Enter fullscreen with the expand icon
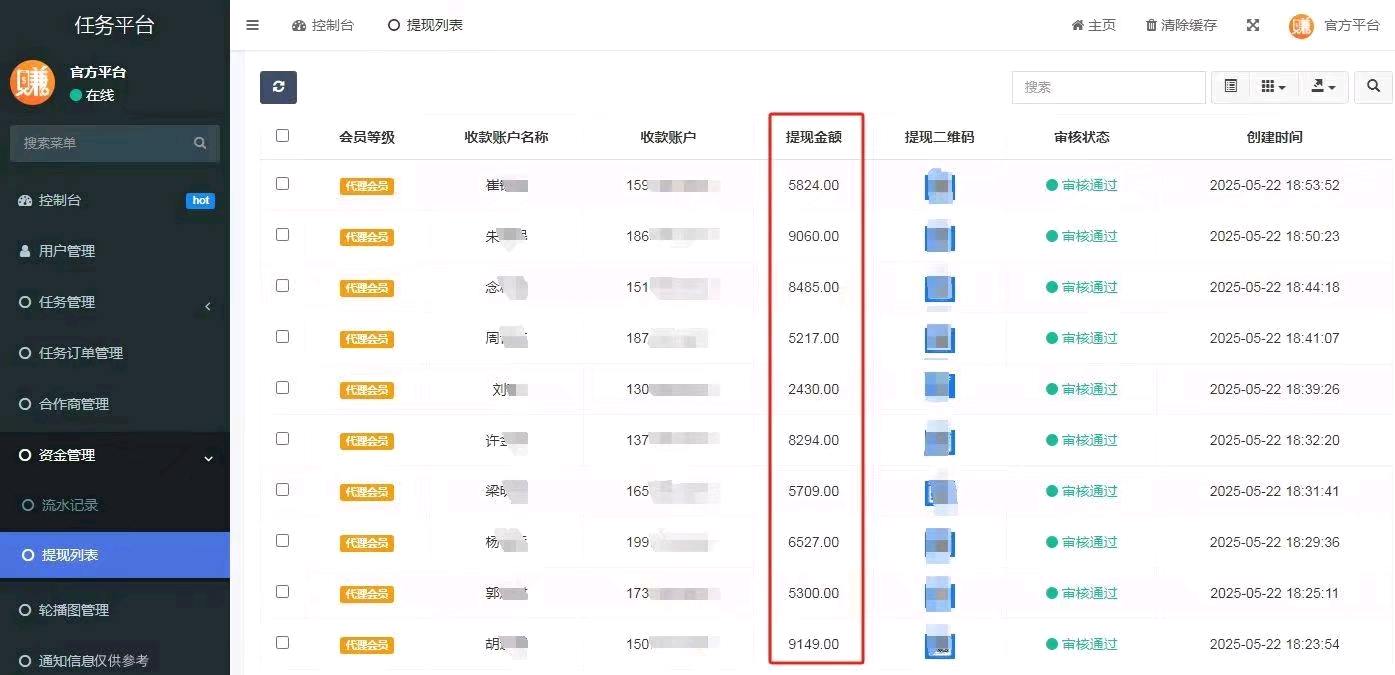Screen dimensions: 1395x675 tap(1253, 25)
